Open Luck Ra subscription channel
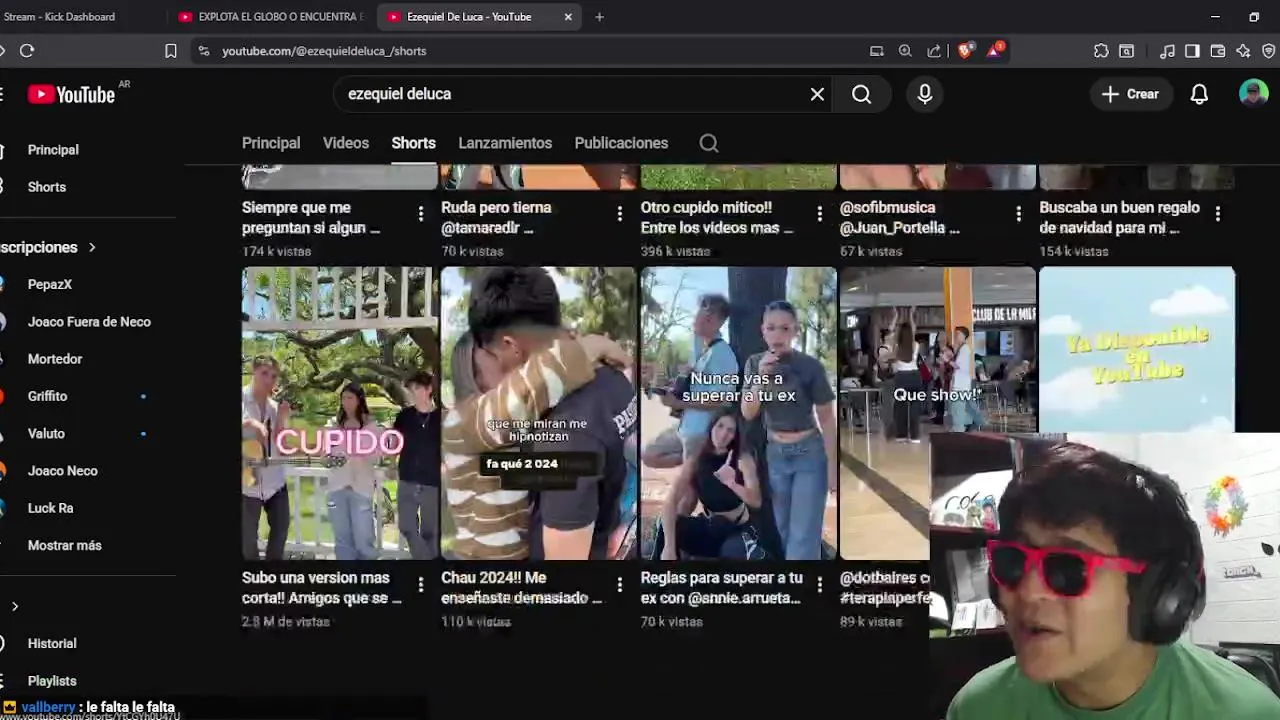This screenshot has width=1280, height=720. click(x=51, y=508)
